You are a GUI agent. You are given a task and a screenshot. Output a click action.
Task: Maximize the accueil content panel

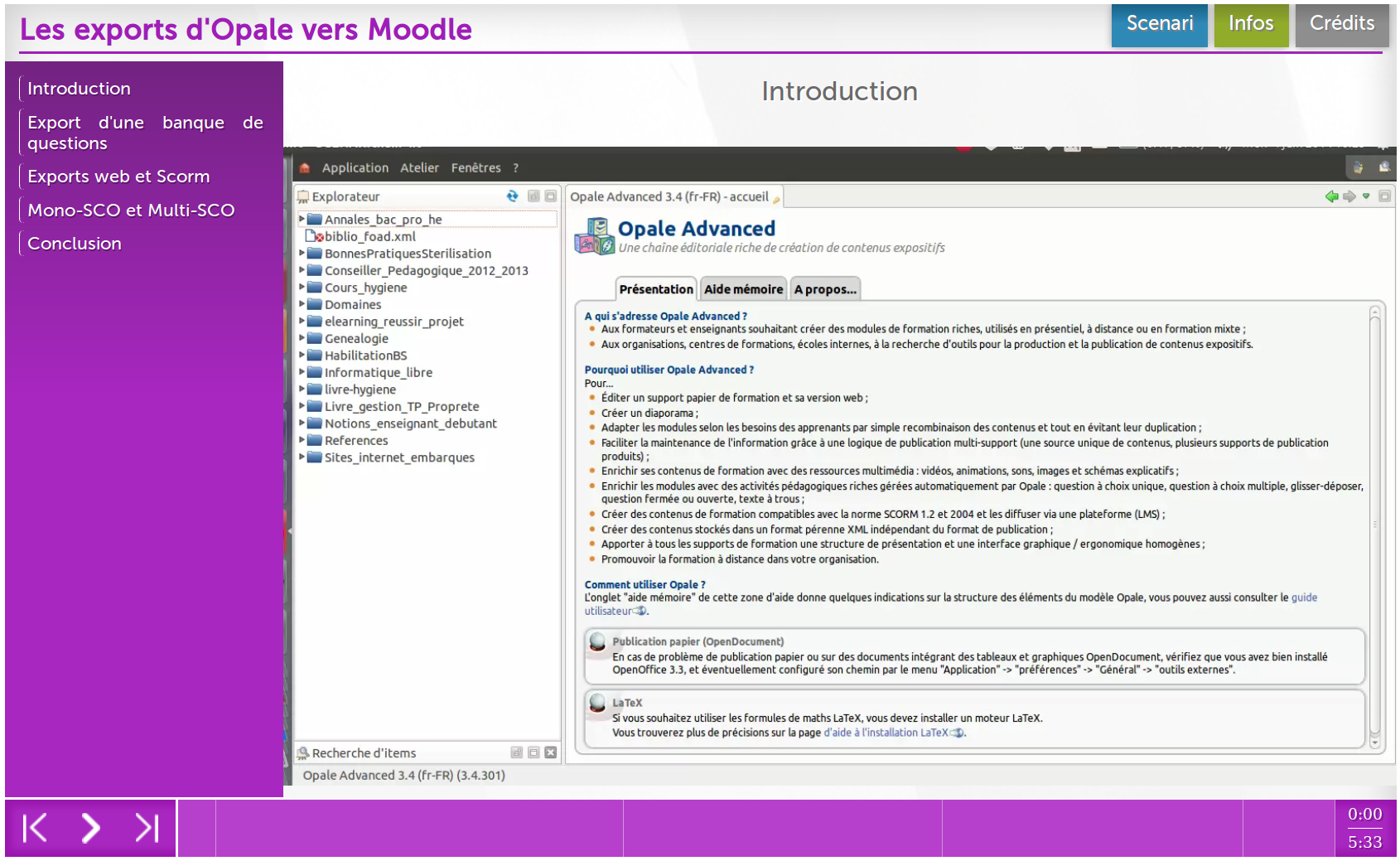point(1384,196)
